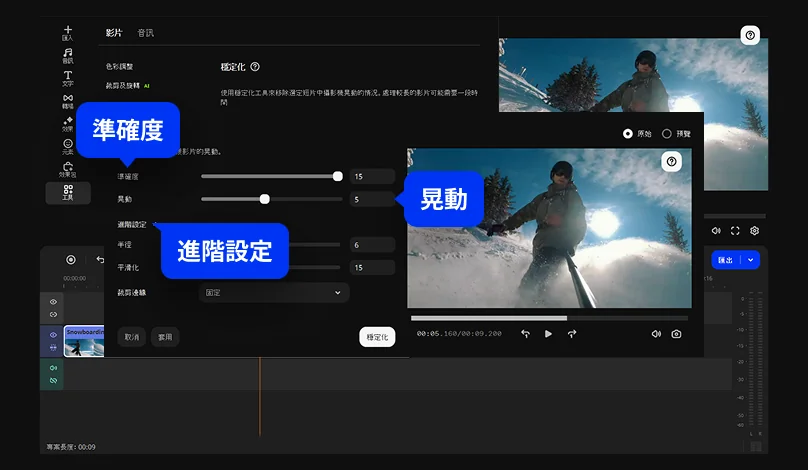
Task: Open the 裁剪邊緣 dropdown showing 固定
Action: (274, 292)
